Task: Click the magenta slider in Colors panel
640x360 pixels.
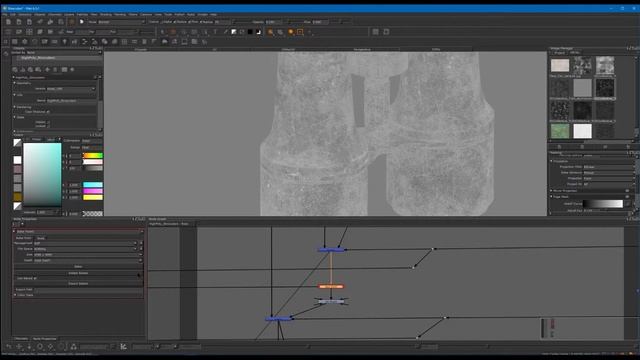Action: coord(93,191)
